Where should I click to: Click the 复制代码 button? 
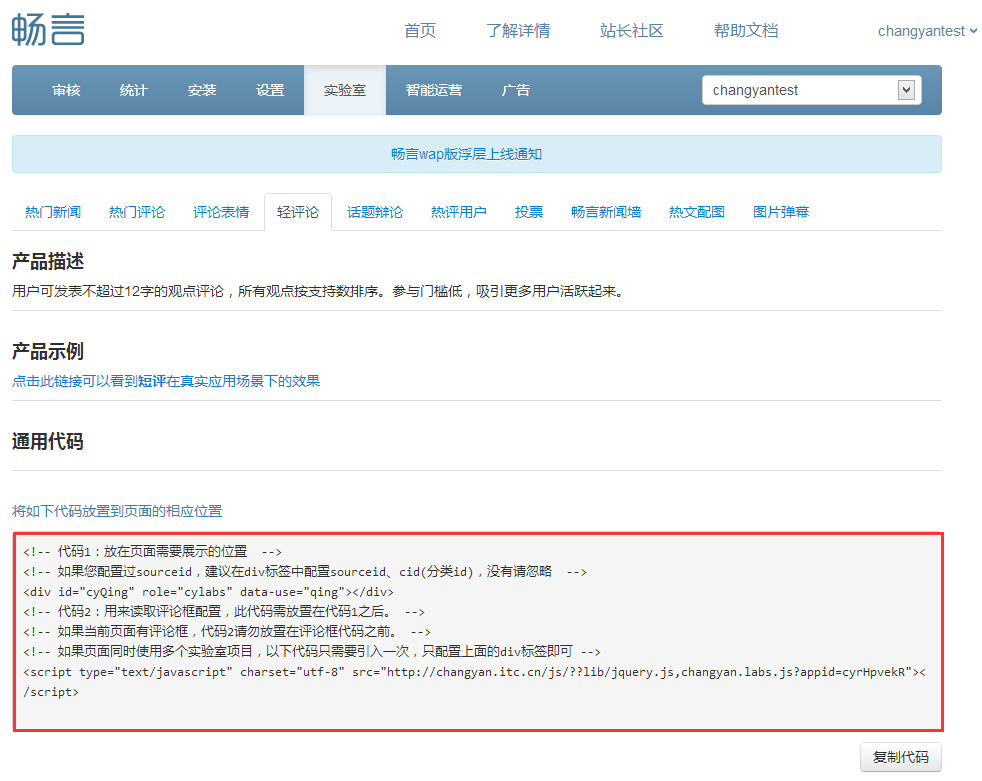coord(899,757)
